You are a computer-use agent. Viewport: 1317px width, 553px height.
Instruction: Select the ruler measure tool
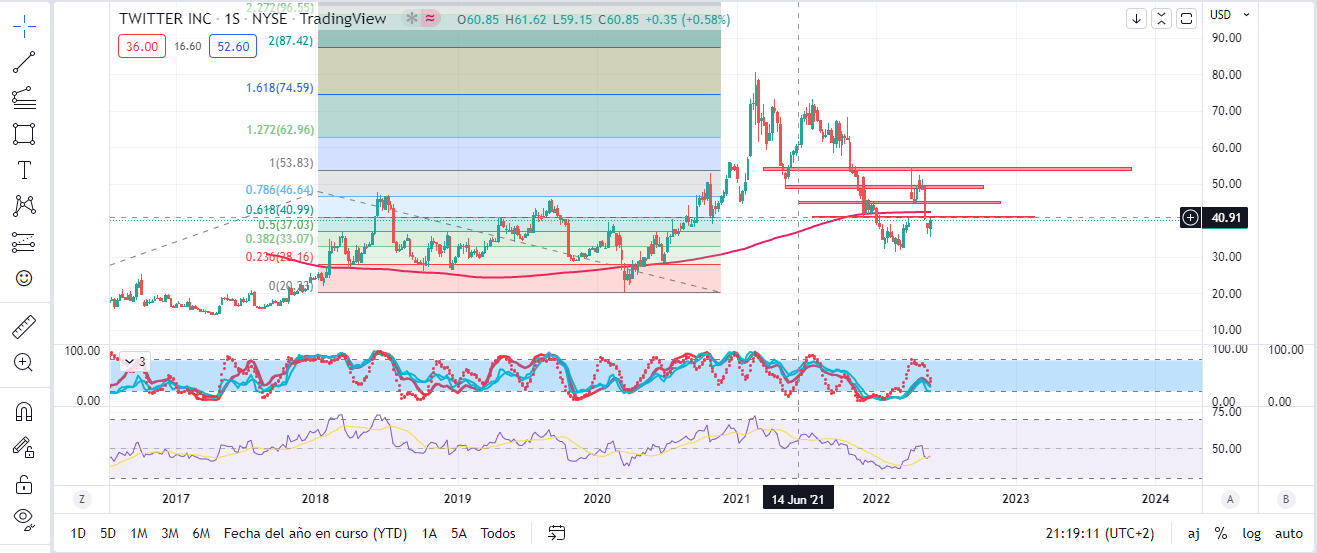coord(25,327)
